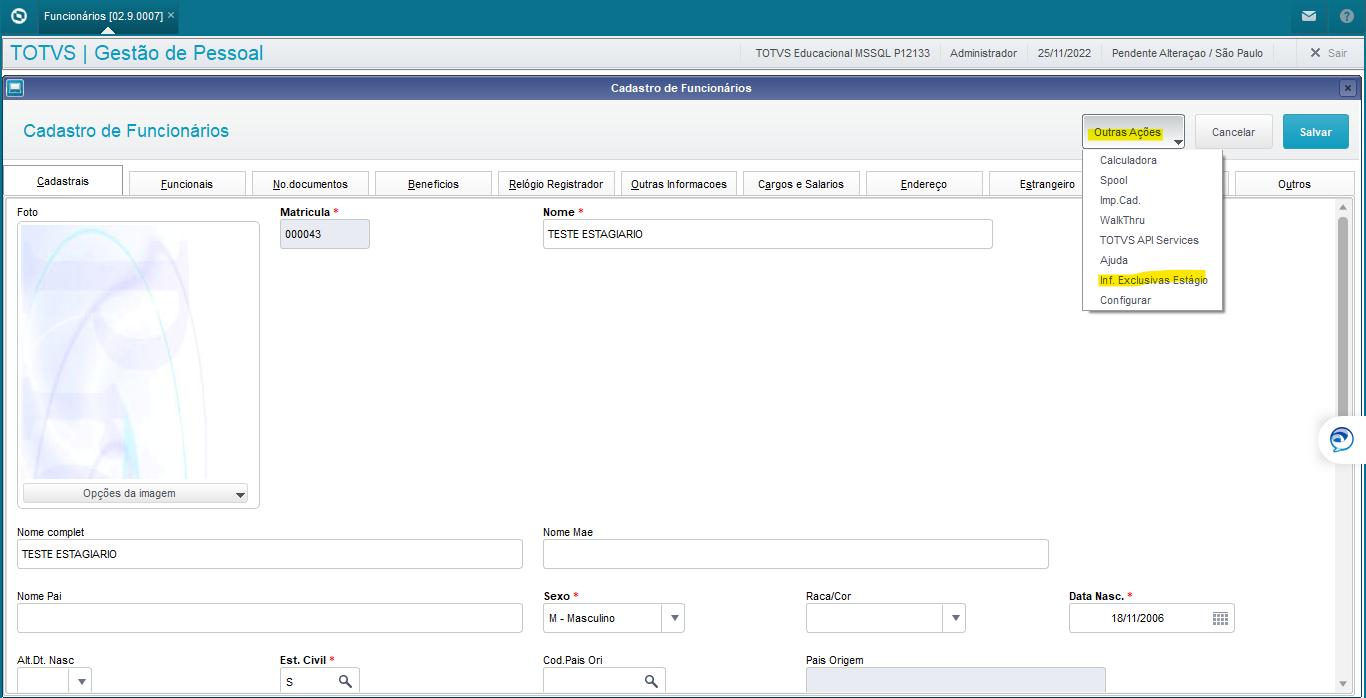Switch to the Estrangeiro tab
Screen dimensions: 1366x698
(1035, 184)
